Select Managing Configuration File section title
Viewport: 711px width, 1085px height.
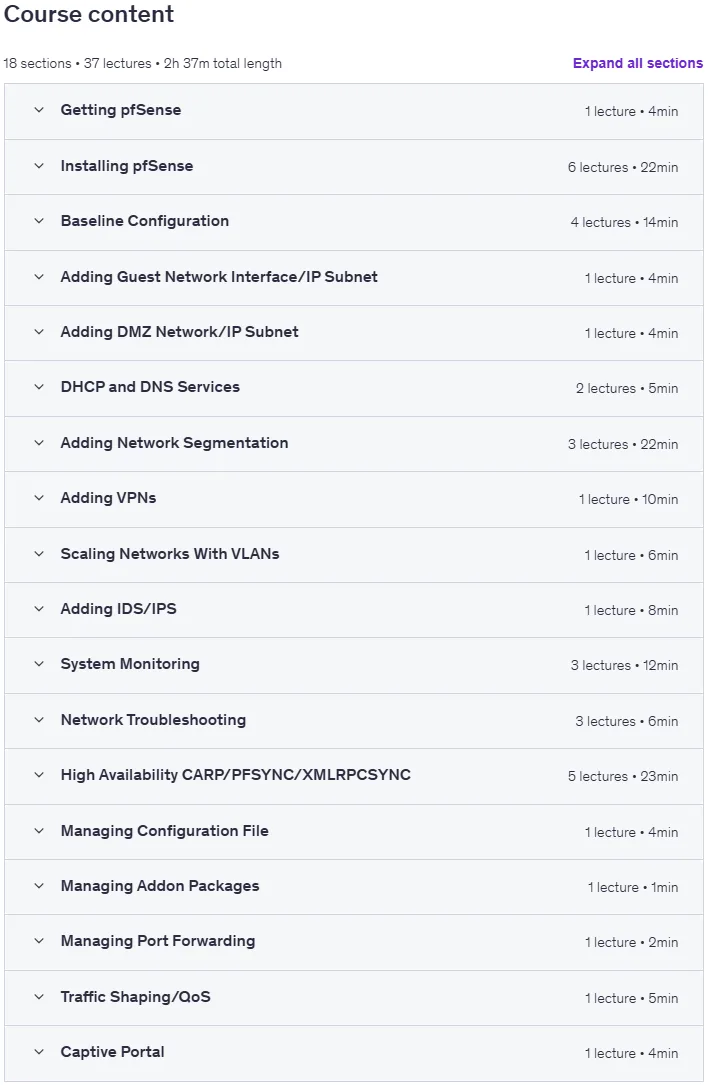(165, 830)
